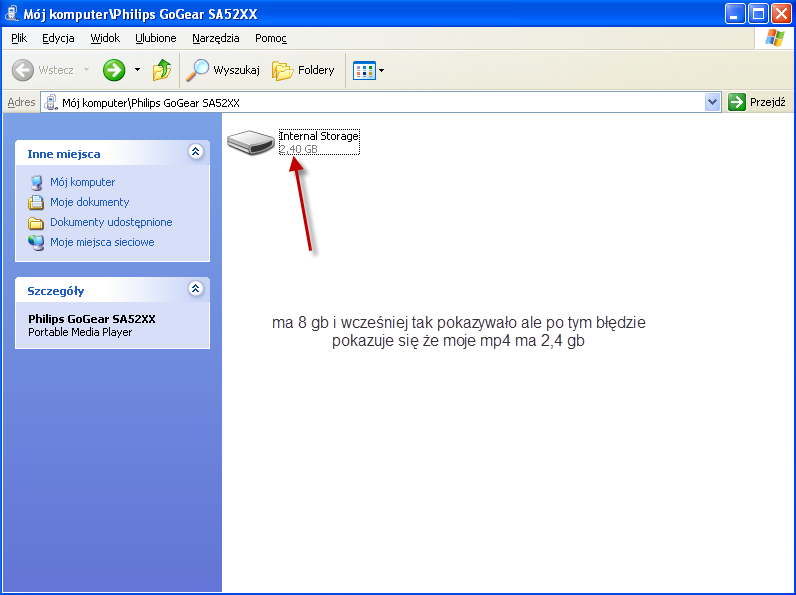The height and width of the screenshot is (595, 796).
Task: Select the Internal Storage label
Action: tap(319, 136)
